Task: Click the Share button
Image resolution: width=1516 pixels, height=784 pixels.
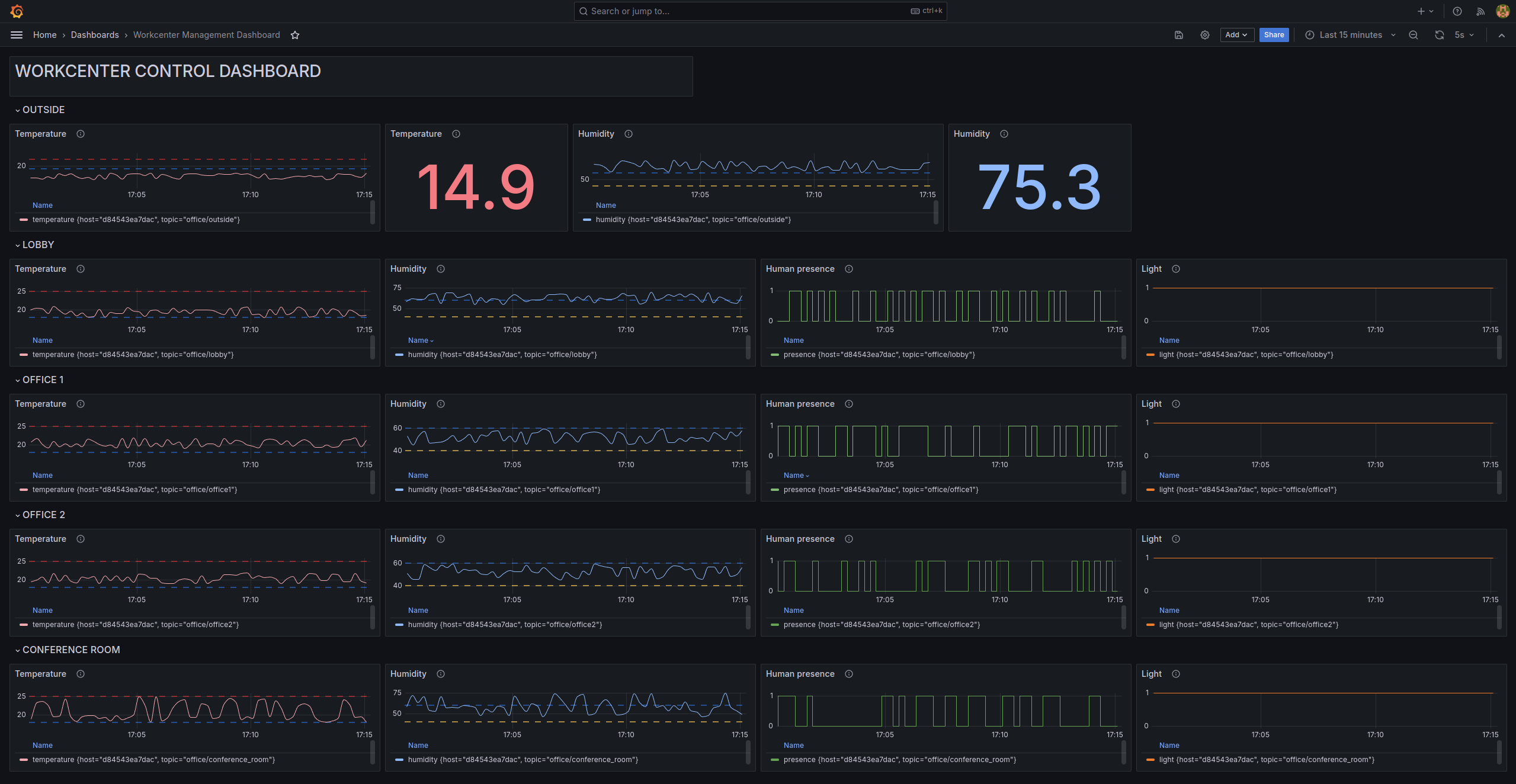Action: click(x=1274, y=35)
